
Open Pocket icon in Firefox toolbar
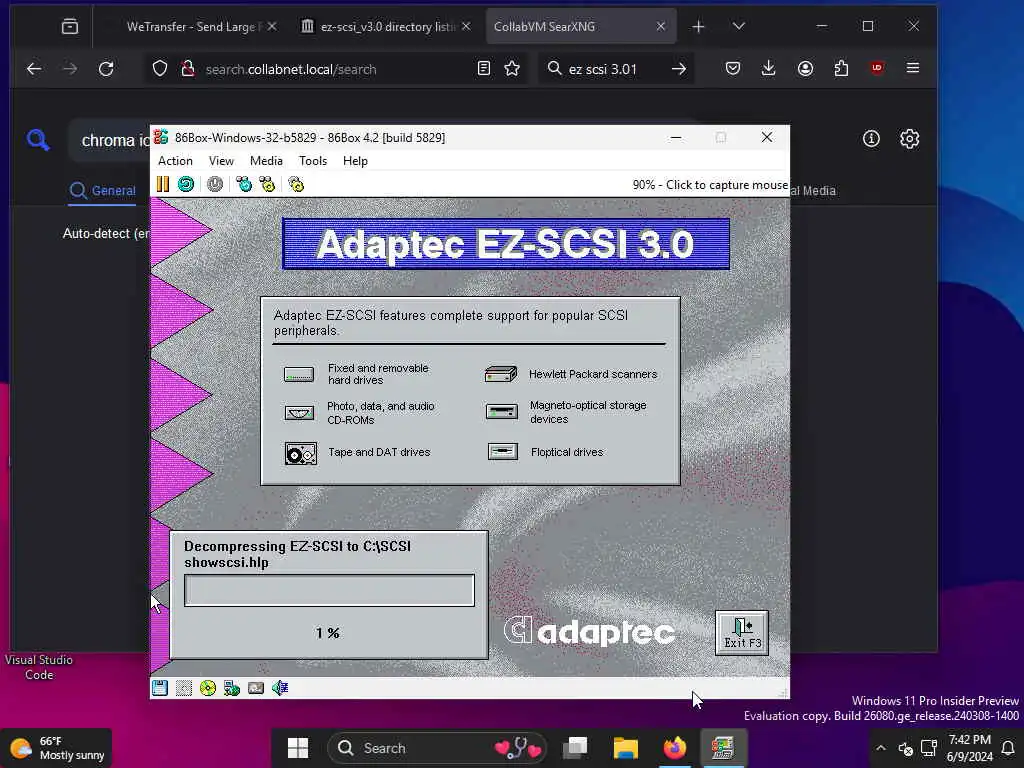click(733, 68)
